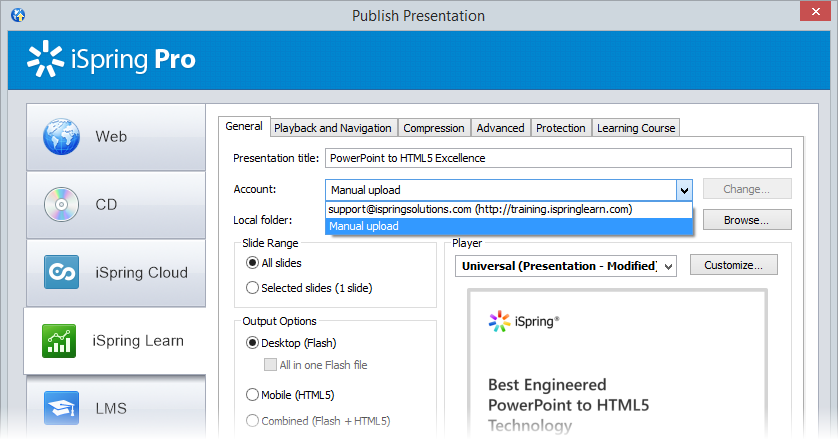Click the Output Options group label
838x440 pixels.
coord(280,321)
